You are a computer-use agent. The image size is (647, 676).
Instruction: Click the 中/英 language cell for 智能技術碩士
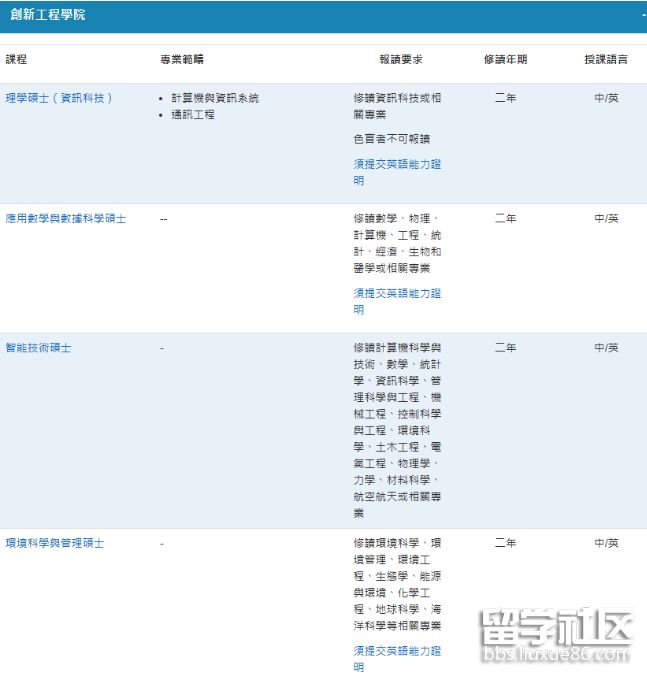coord(606,348)
